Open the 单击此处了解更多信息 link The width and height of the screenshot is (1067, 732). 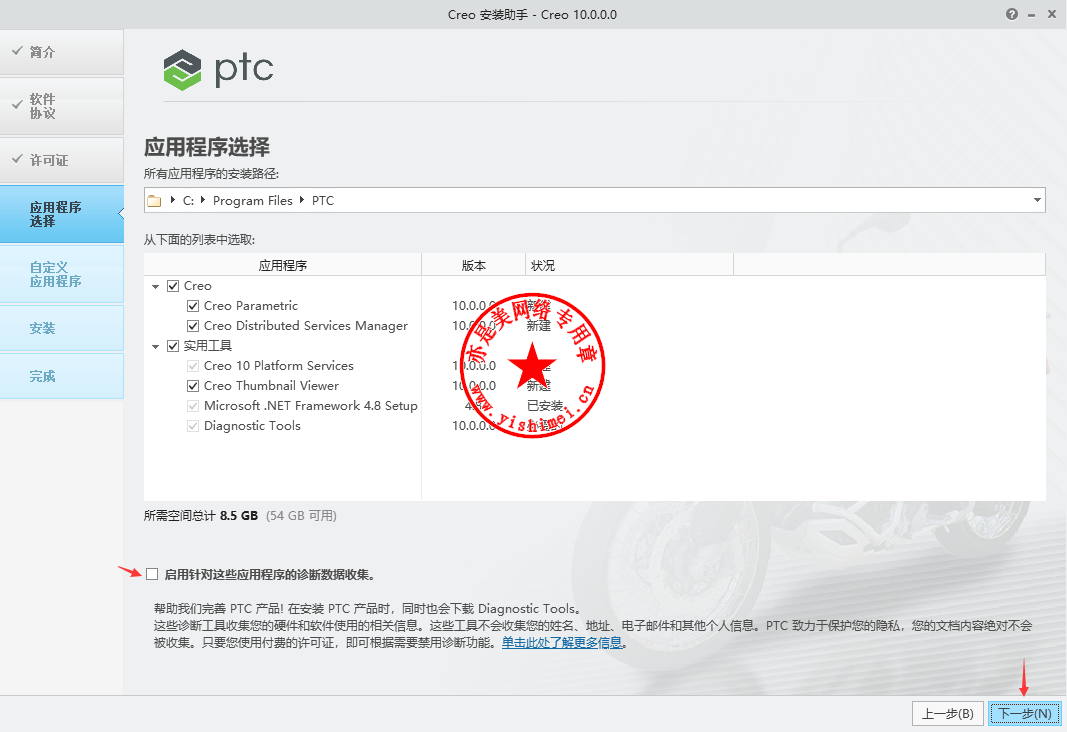pyautogui.click(x=562, y=643)
